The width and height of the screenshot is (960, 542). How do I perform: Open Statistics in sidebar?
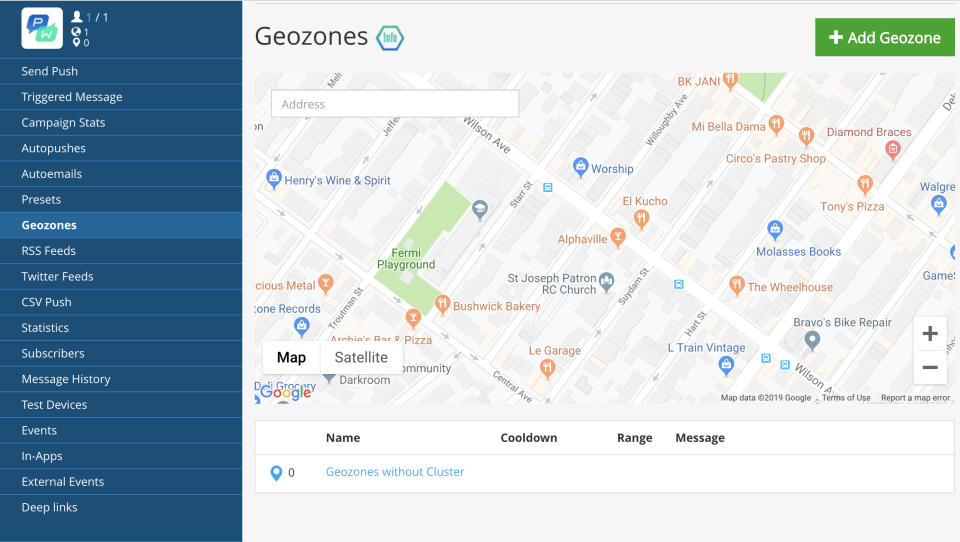(121, 328)
